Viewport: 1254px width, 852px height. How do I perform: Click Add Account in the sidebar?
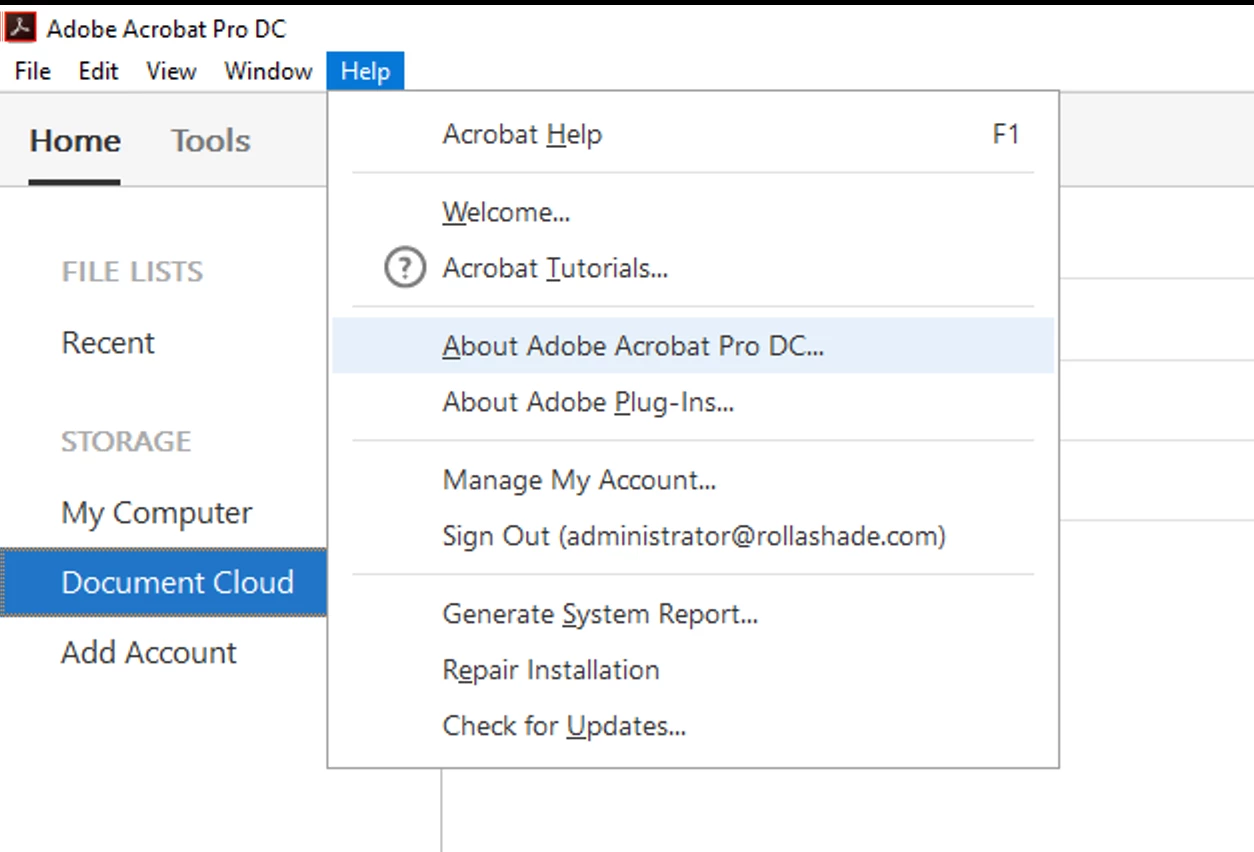pos(149,652)
